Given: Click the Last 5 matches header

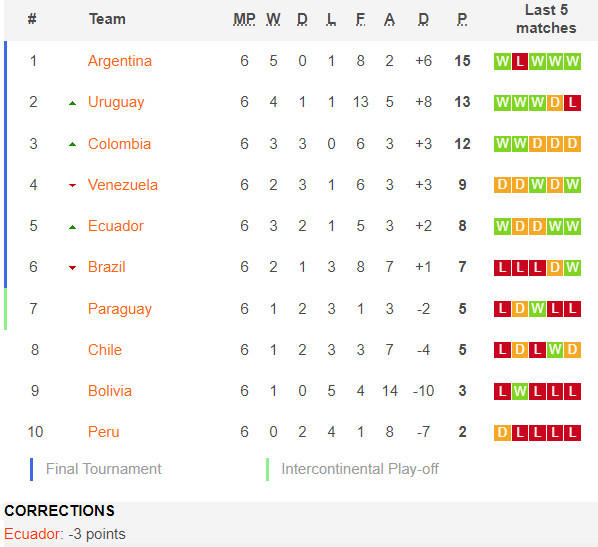Looking at the screenshot, I should pos(546,19).
